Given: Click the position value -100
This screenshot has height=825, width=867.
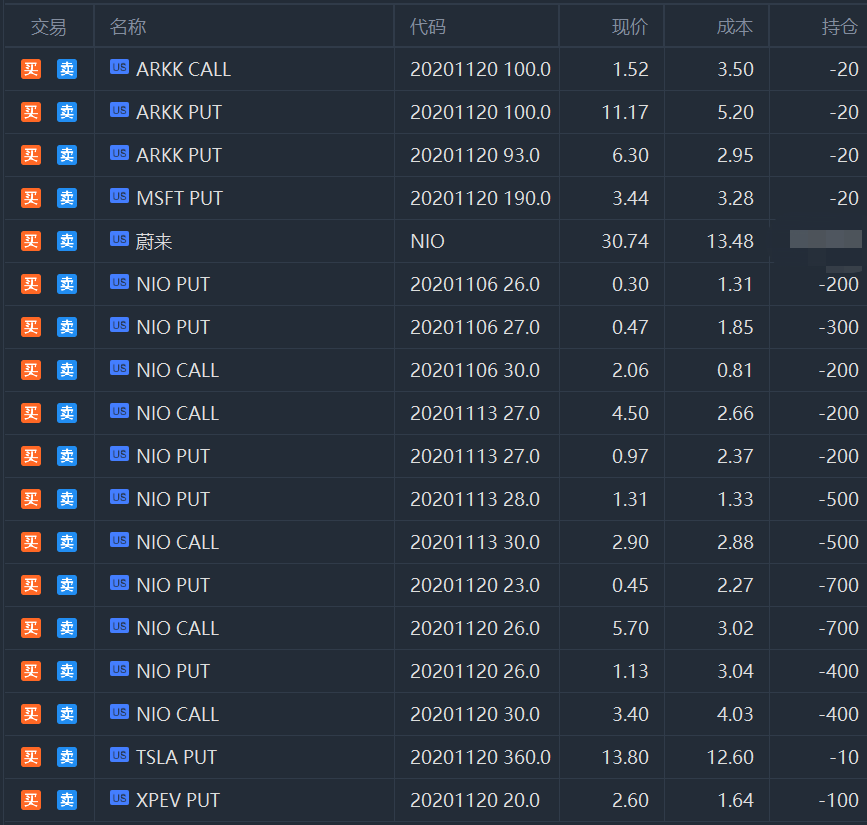Looking at the screenshot, I should (x=839, y=800).
